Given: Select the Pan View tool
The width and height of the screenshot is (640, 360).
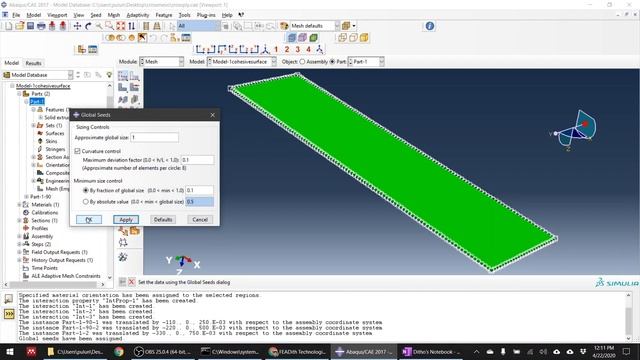Looking at the screenshot, I should pos(77,26).
